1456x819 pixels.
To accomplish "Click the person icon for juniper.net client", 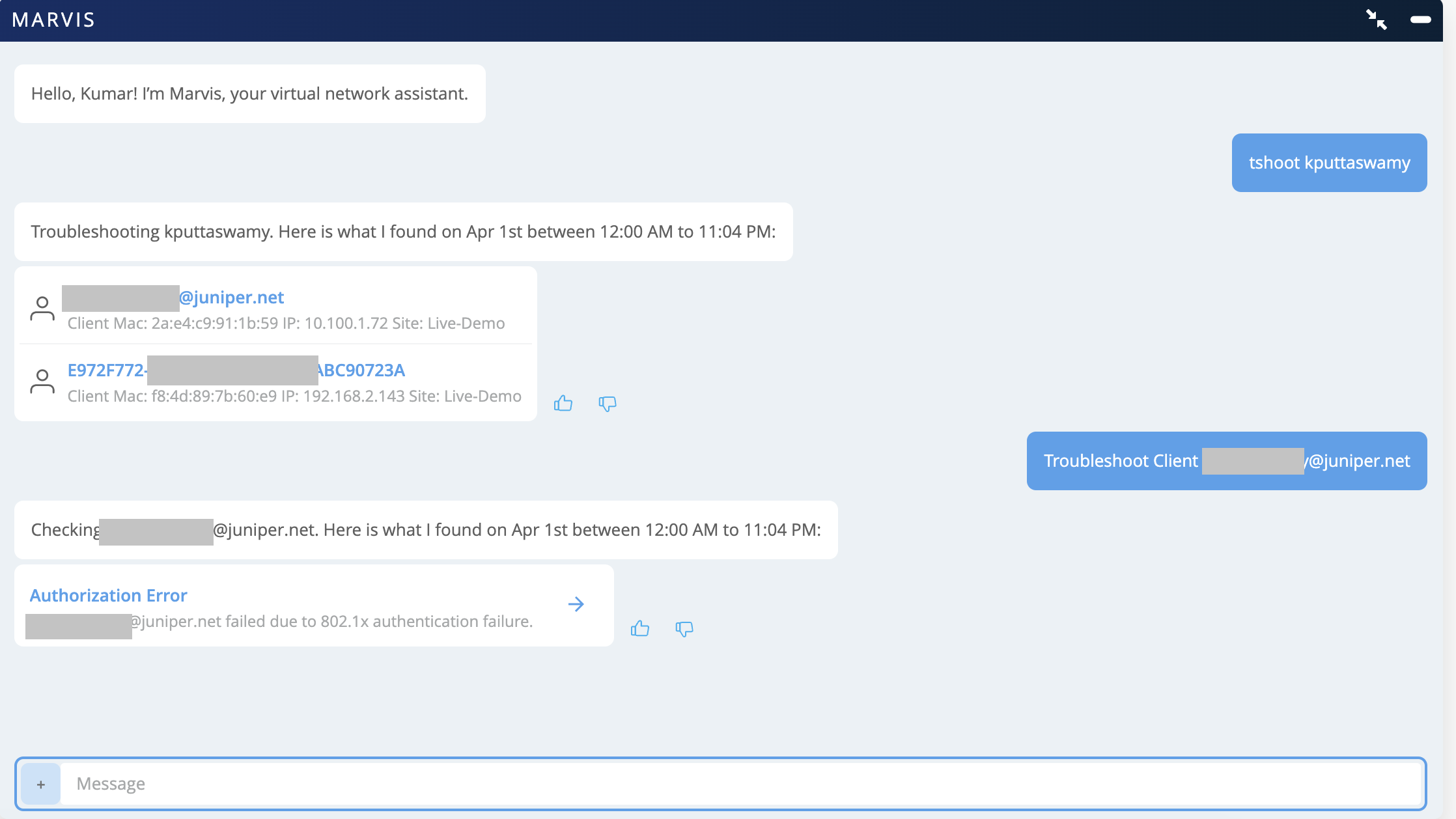I will click(42, 309).
